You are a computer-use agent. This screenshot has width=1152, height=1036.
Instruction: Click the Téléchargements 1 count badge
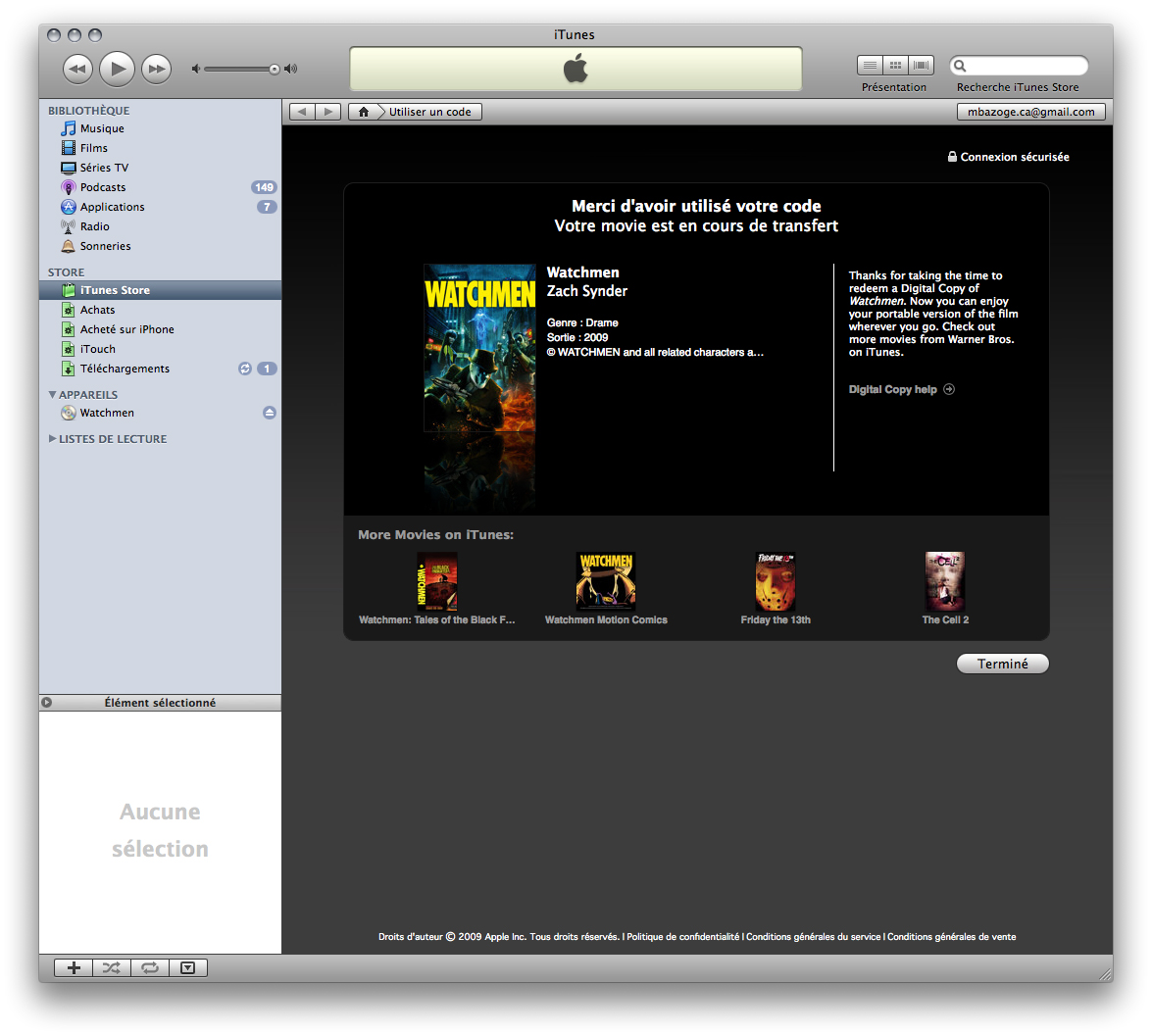pos(267,369)
